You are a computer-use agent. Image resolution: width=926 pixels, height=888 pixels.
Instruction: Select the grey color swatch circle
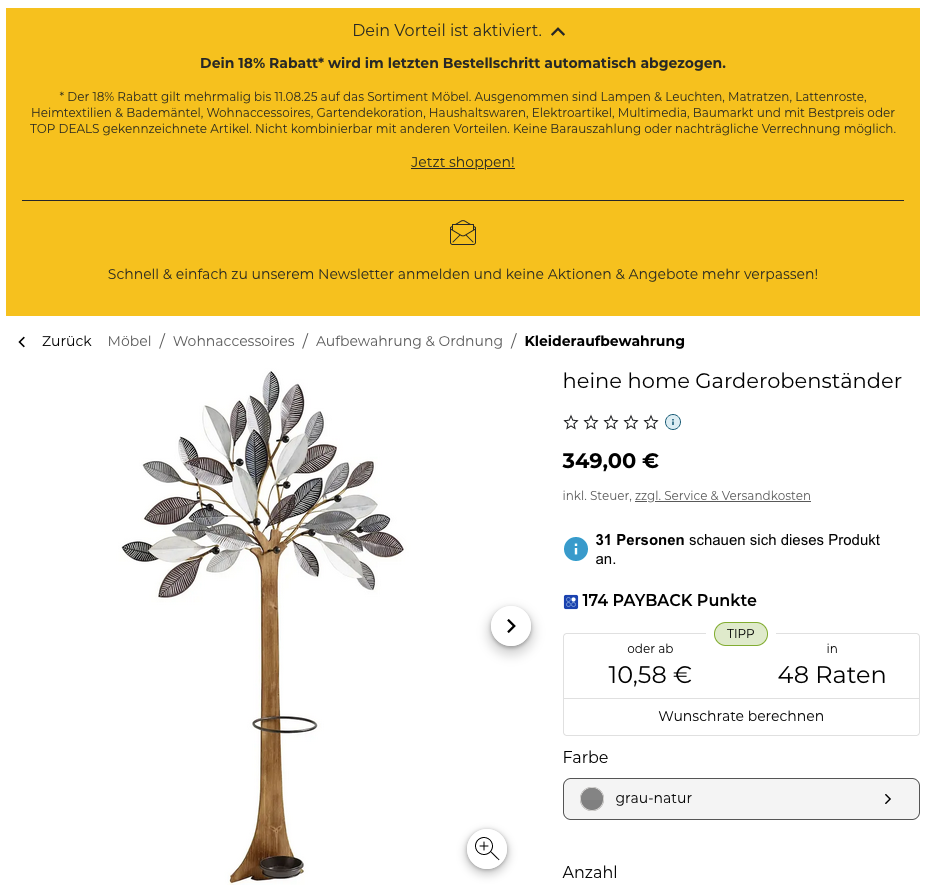click(591, 799)
